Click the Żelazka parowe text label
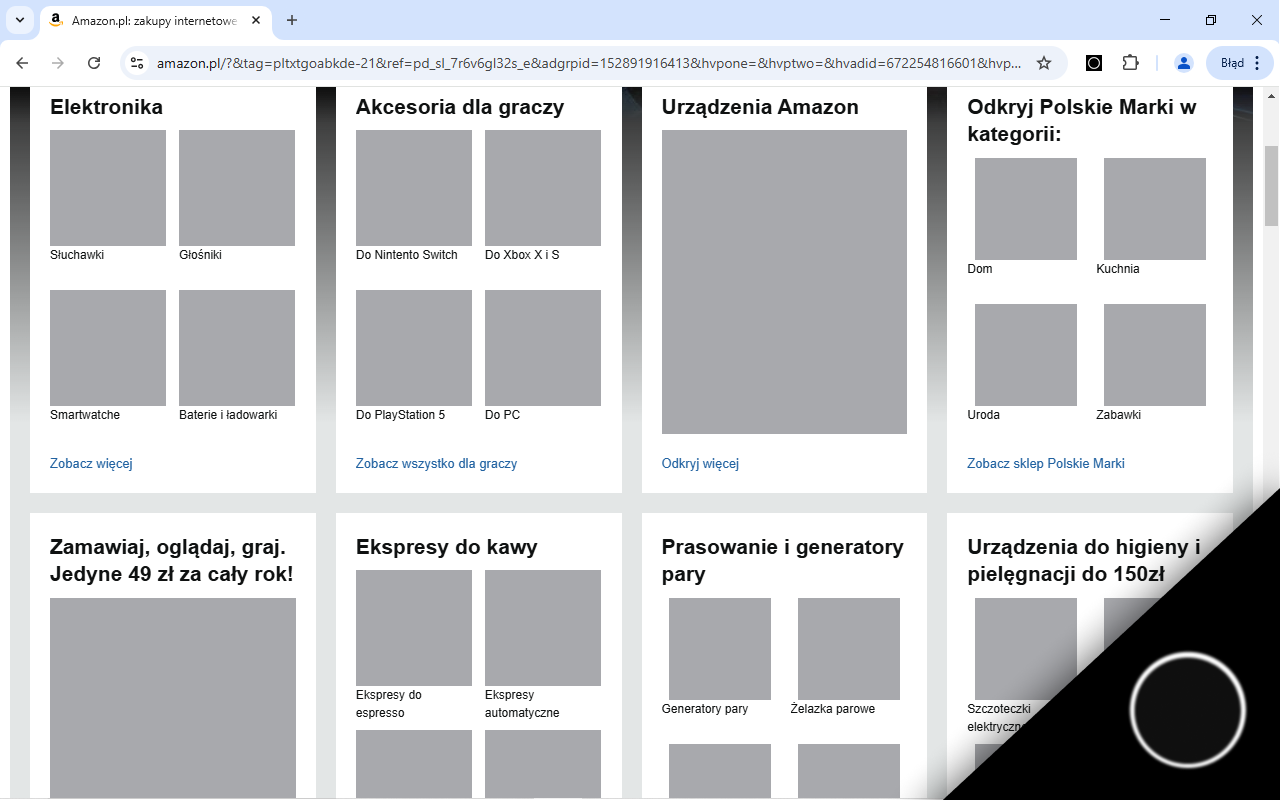The image size is (1280, 800). 833,709
